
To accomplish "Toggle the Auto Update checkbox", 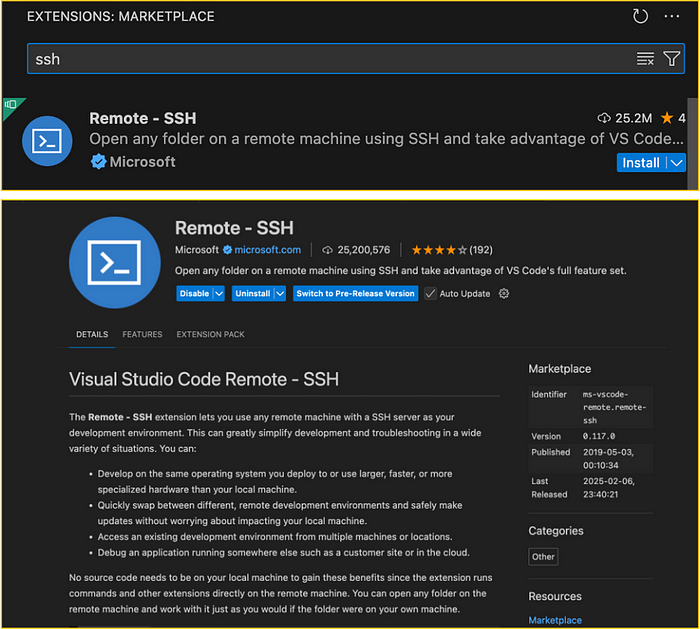I will [431, 294].
